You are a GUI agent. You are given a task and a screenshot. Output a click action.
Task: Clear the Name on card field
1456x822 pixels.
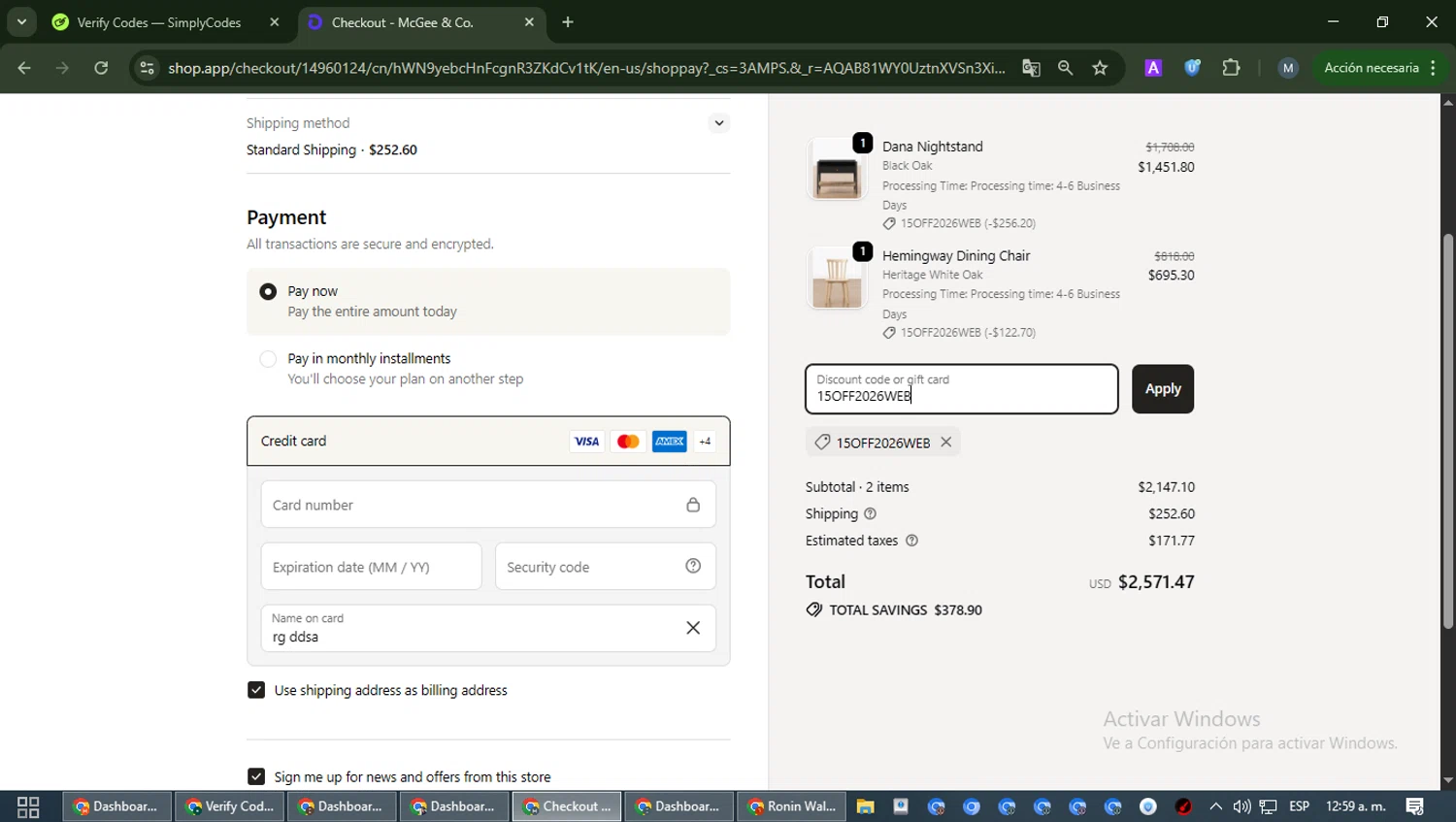[693, 628]
